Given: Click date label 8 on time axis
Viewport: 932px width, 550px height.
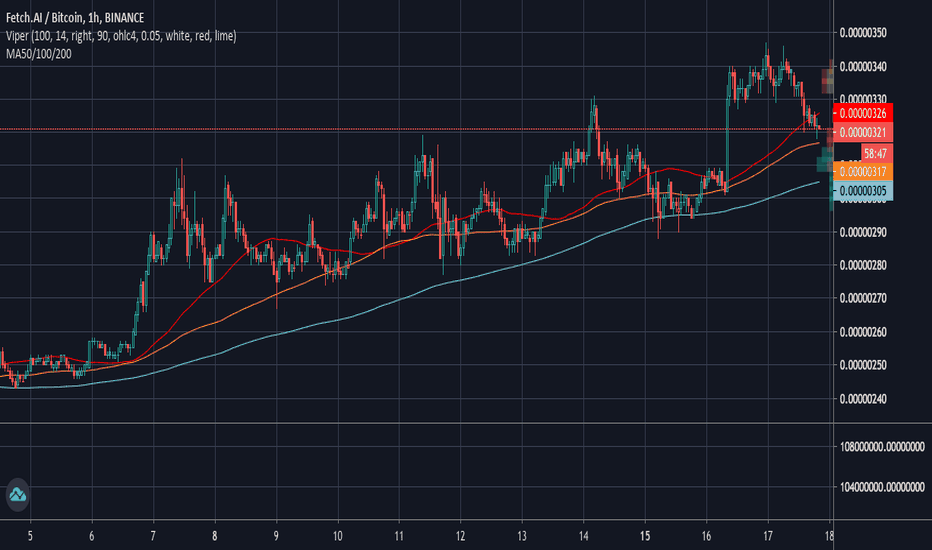Looking at the screenshot, I should pos(215,536).
